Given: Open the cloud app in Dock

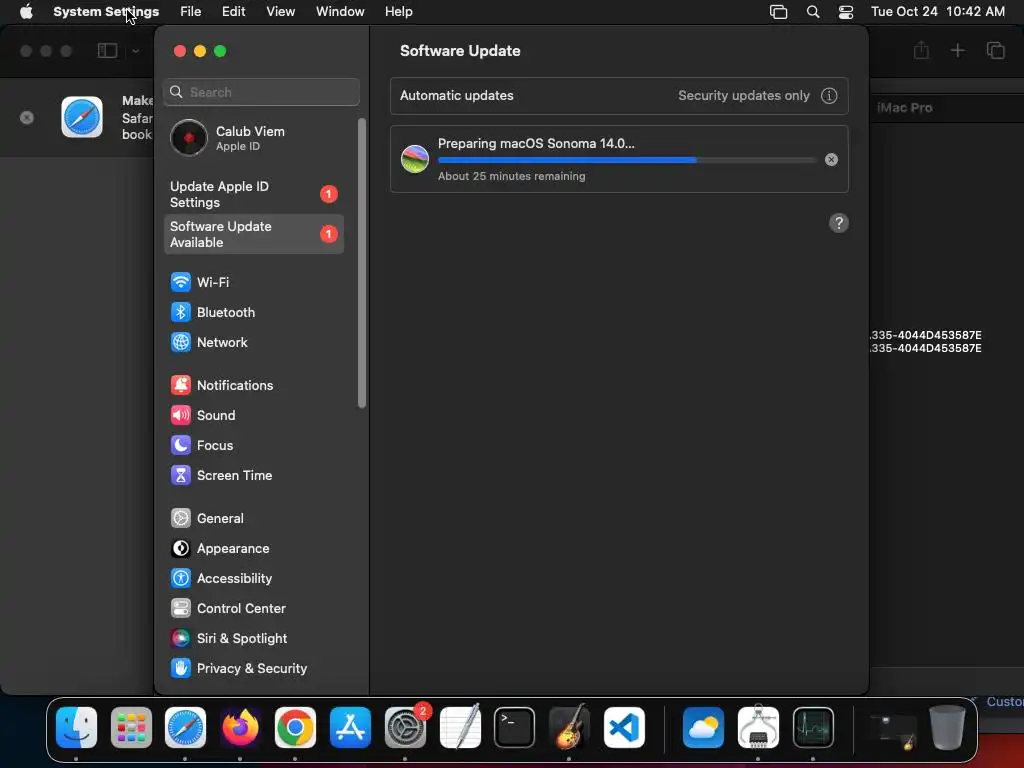Looking at the screenshot, I should tap(703, 728).
